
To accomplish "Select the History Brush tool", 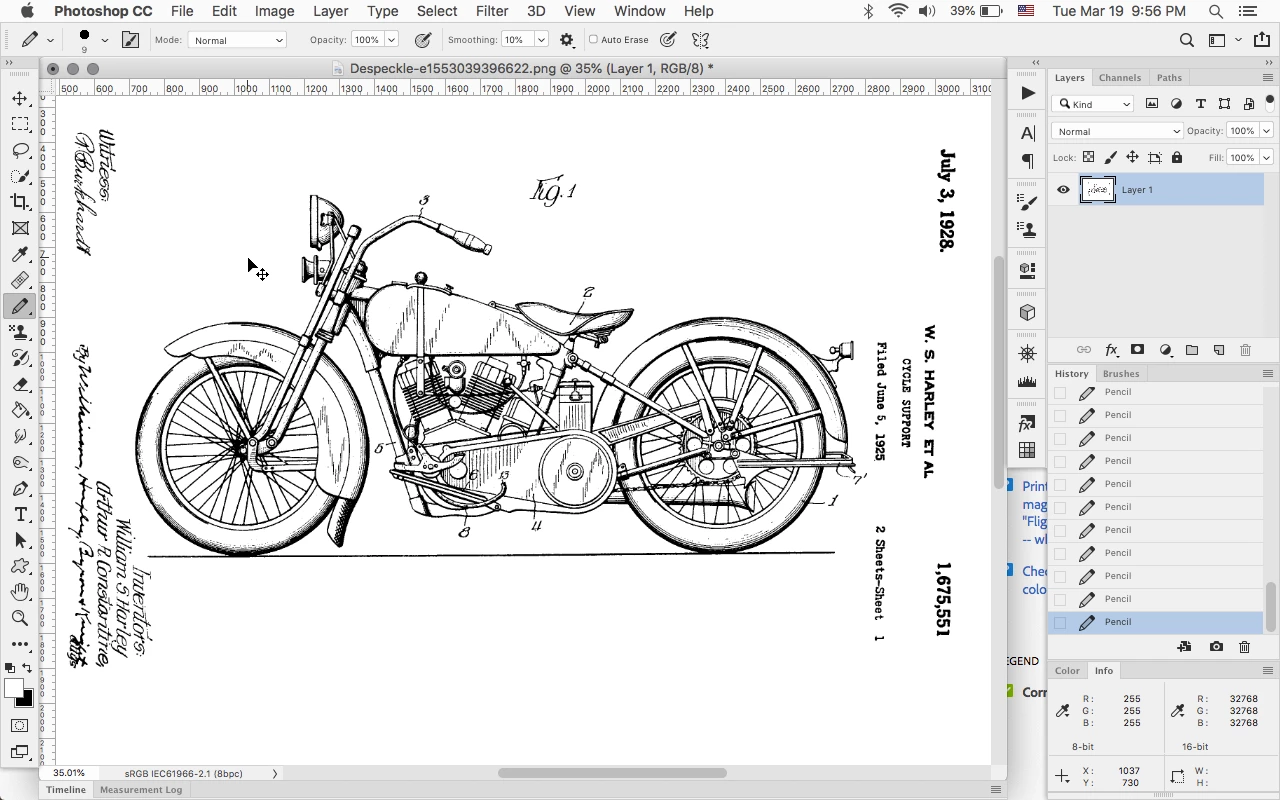I will pos(20,358).
